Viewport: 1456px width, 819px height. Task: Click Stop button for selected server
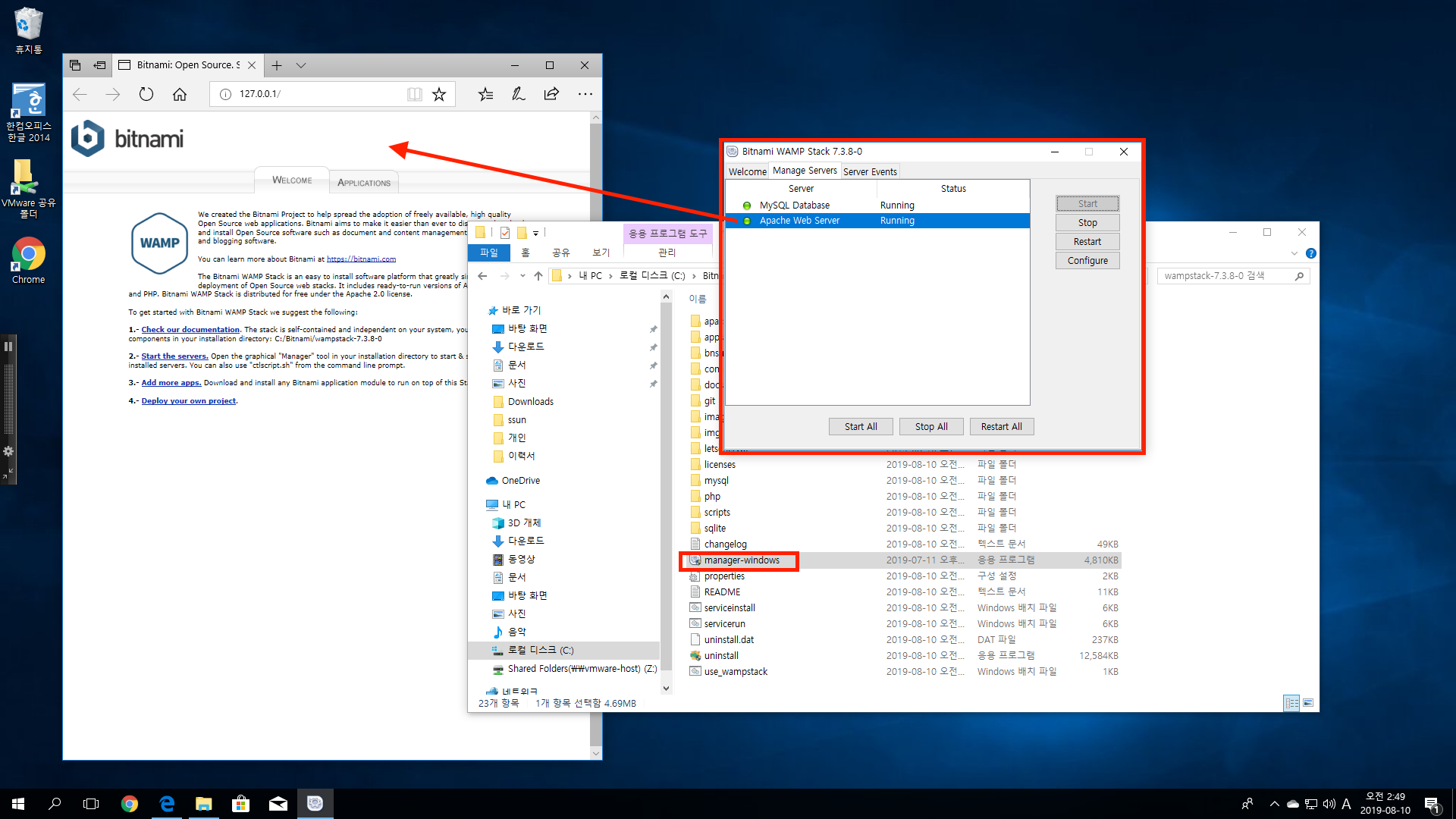(x=1087, y=223)
